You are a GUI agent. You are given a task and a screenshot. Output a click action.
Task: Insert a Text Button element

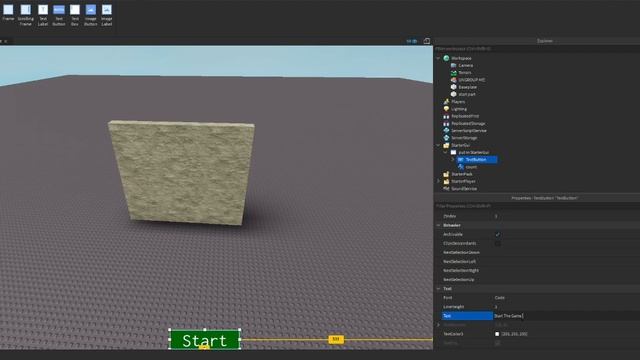[59, 15]
